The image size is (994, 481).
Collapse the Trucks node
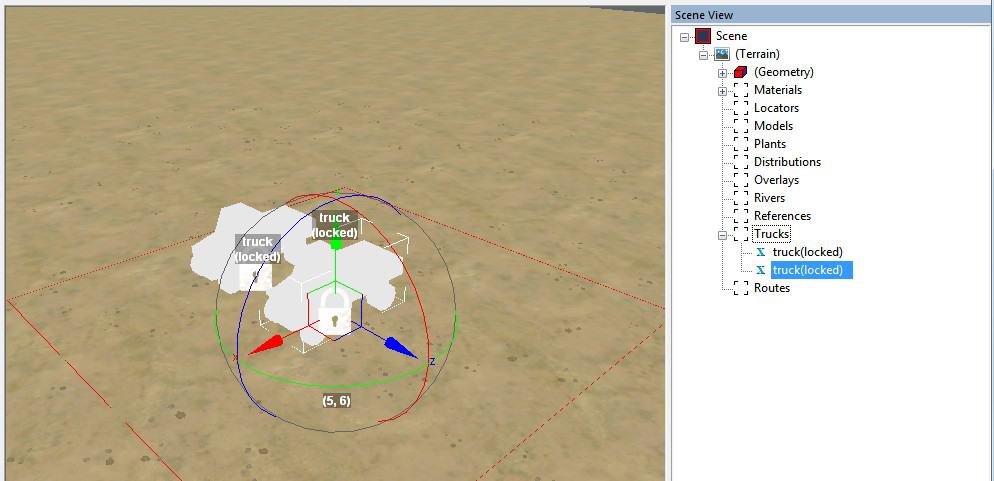[x=722, y=234]
